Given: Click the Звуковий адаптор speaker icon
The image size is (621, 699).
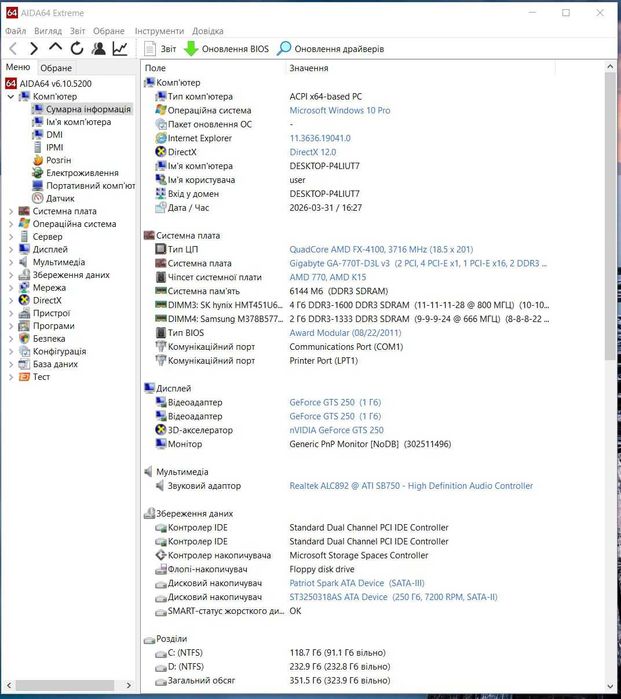Looking at the screenshot, I should pos(160,486).
